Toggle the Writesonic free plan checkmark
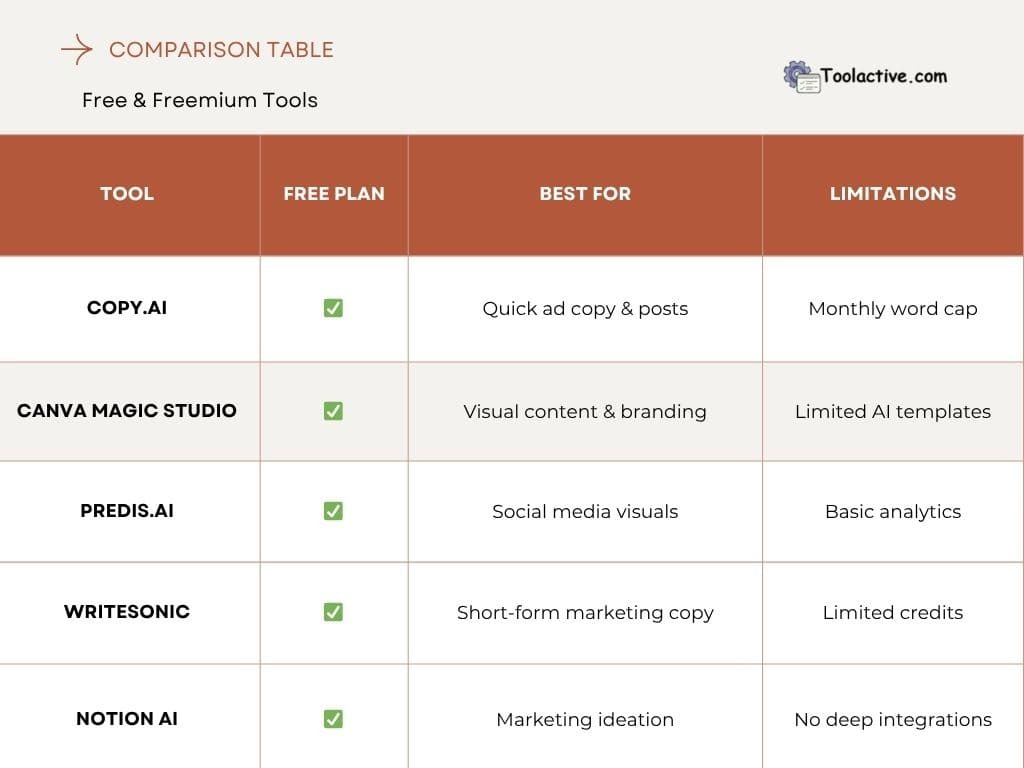 tap(334, 611)
